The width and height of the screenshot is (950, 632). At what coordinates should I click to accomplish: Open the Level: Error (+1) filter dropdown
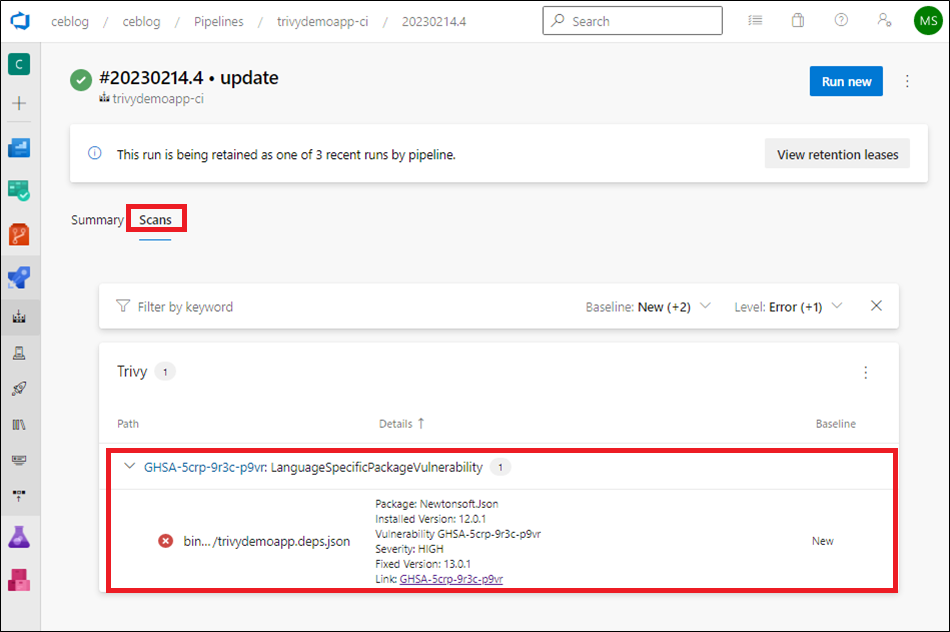pyautogui.click(x=788, y=307)
